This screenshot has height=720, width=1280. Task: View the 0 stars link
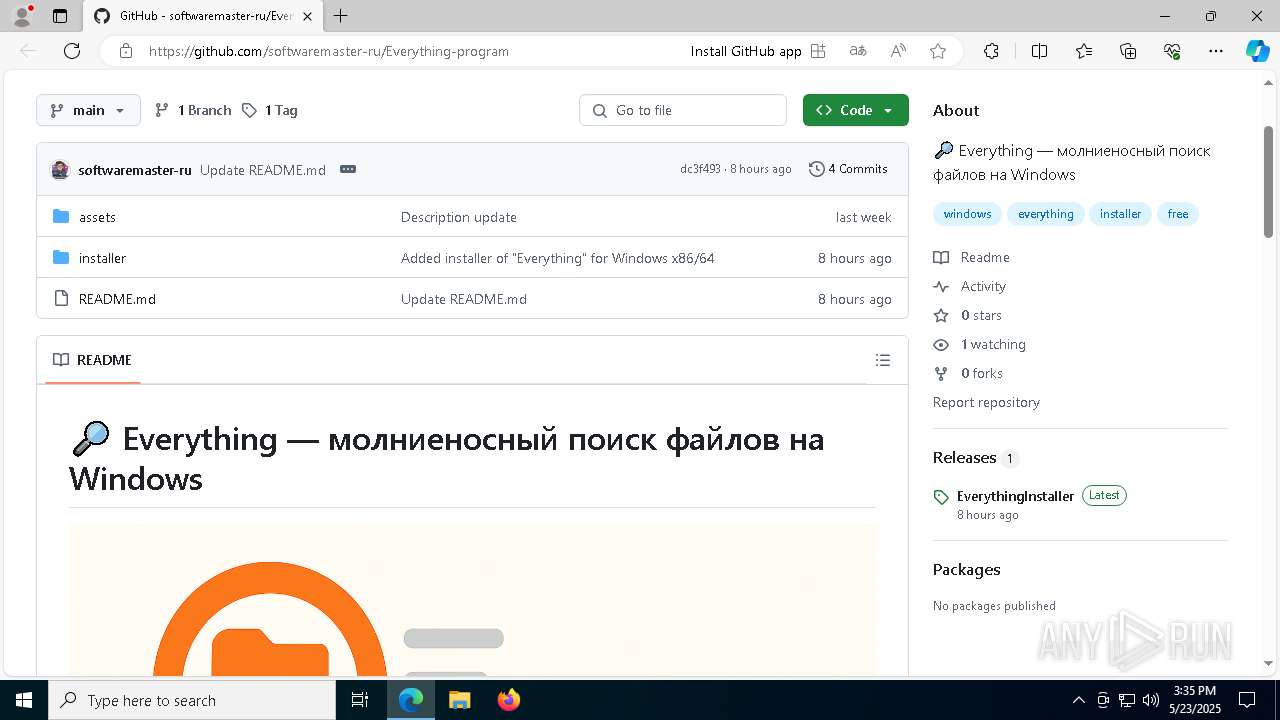[967, 315]
